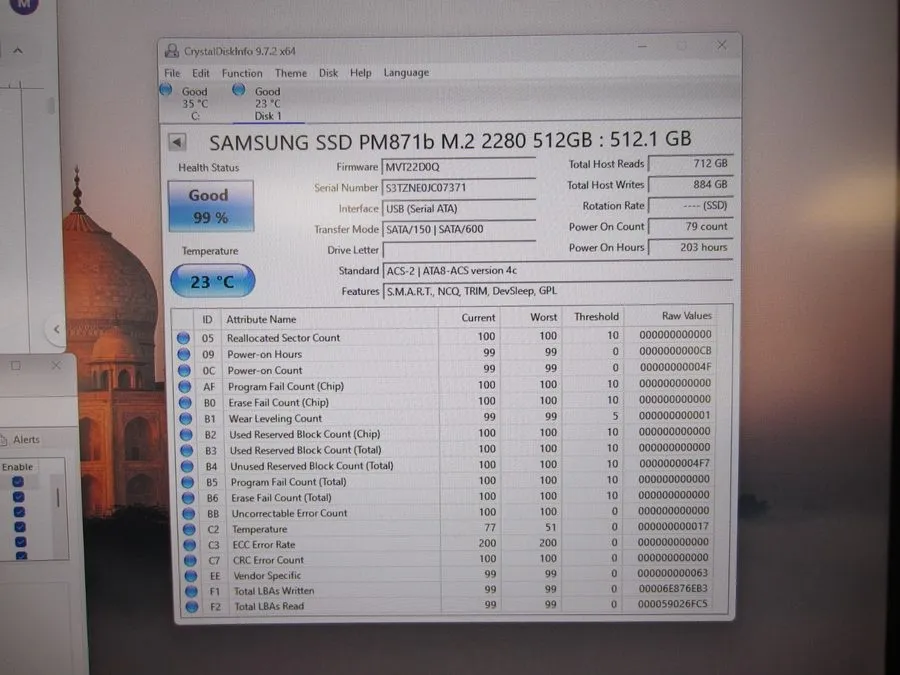Toggle the first Enable checkbox in left window

18,482
